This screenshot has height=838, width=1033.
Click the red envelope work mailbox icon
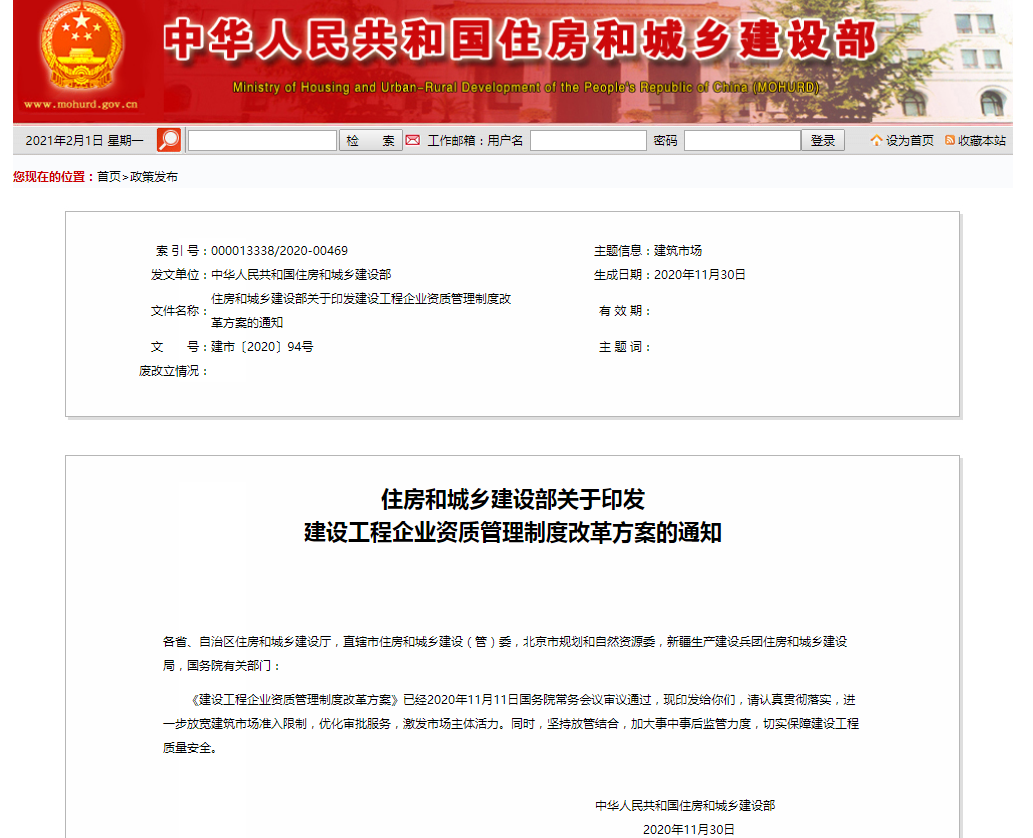pos(412,140)
